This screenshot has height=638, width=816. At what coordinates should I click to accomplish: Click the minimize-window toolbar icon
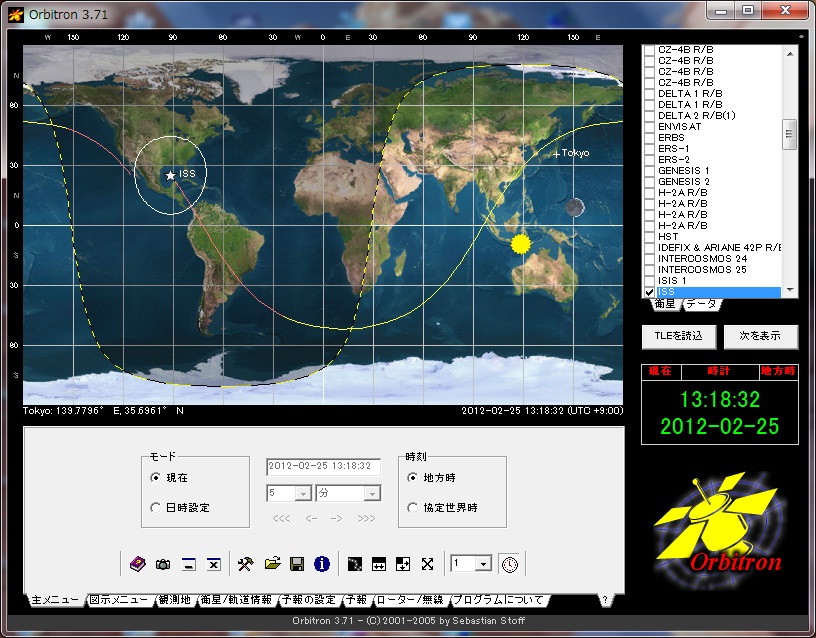click(x=188, y=564)
